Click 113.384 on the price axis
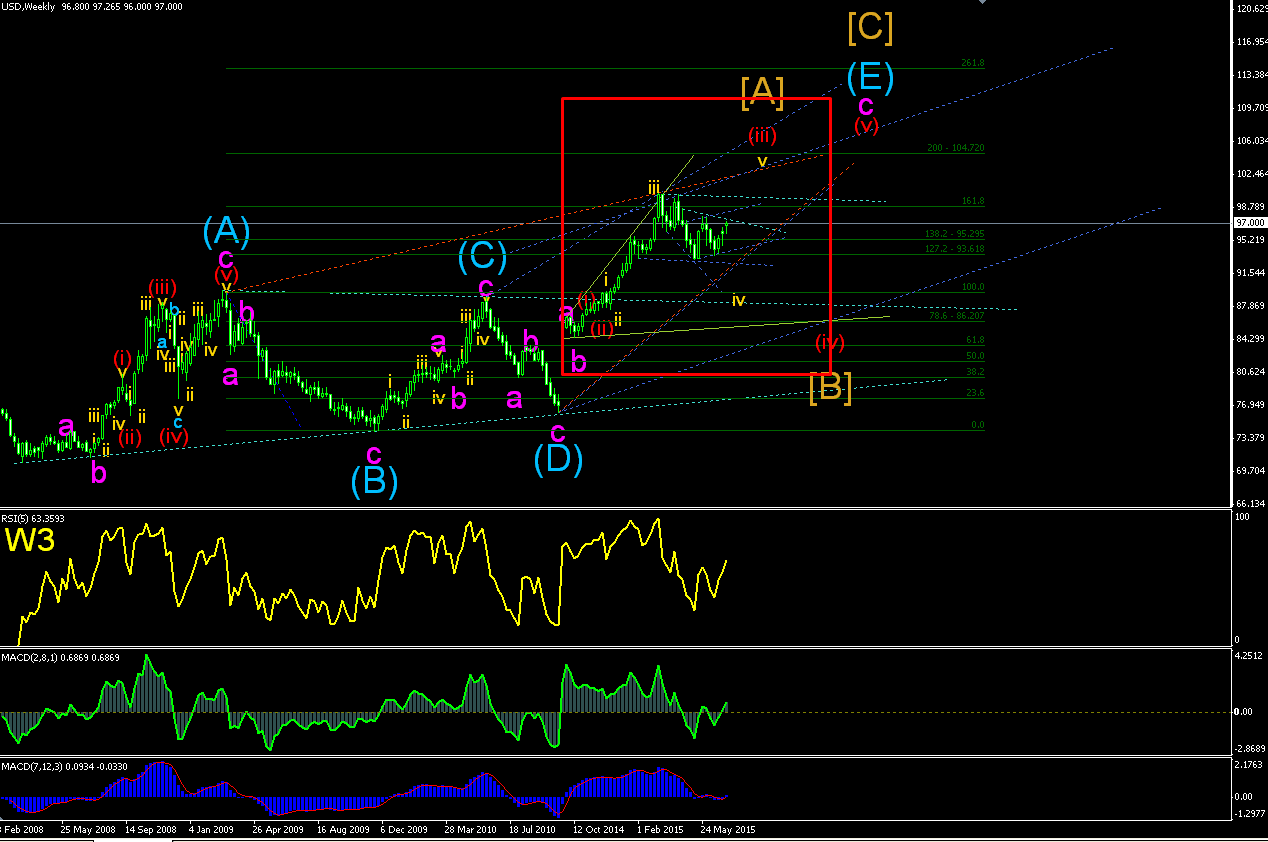The height and width of the screenshot is (842, 1268). point(1250,75)
